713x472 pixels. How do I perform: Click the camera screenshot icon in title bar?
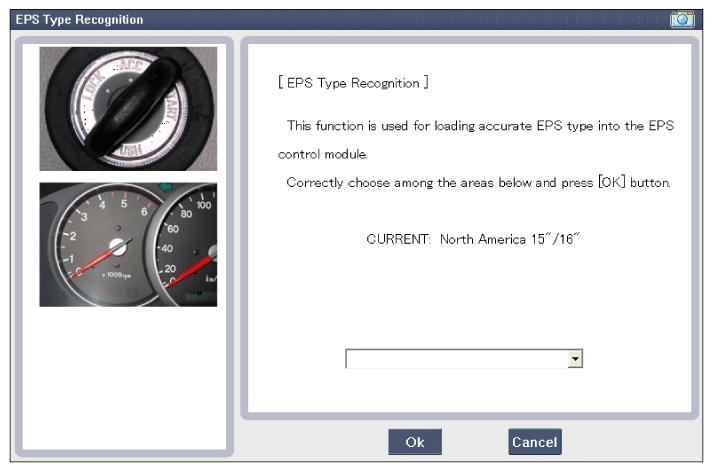click(682, 19)
